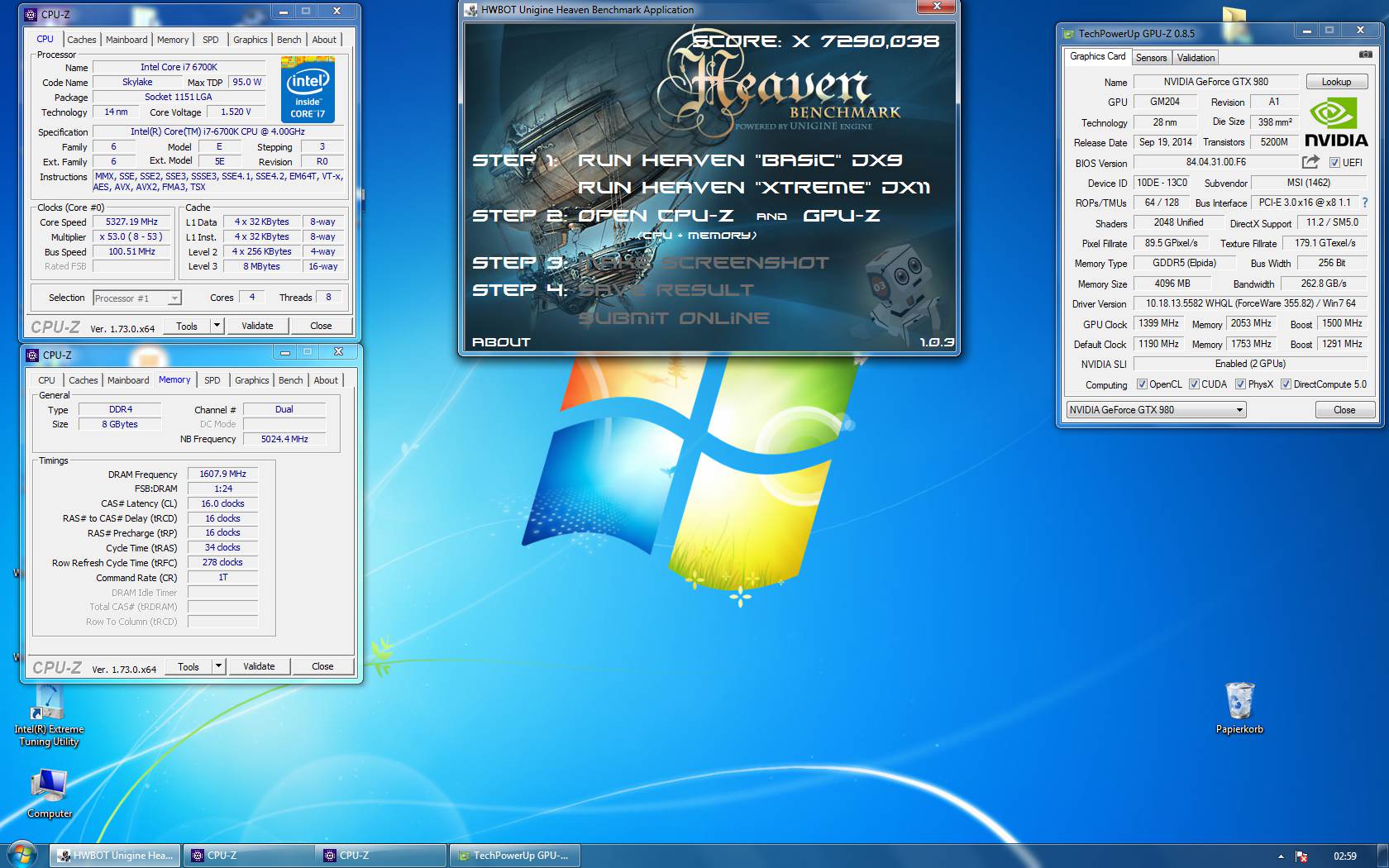Open the Papierkorb recycle bin icon

coord(1239,708)
